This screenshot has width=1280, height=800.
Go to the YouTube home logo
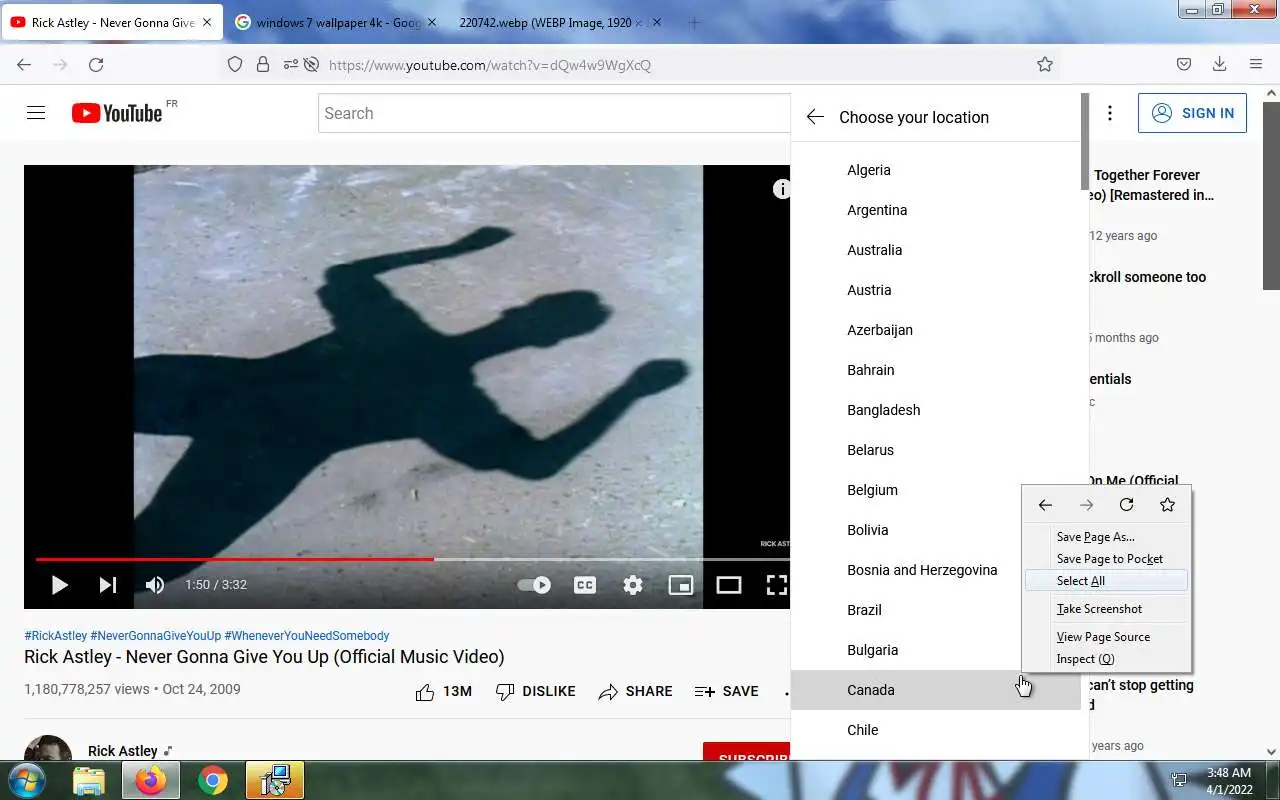pos(117,113)
